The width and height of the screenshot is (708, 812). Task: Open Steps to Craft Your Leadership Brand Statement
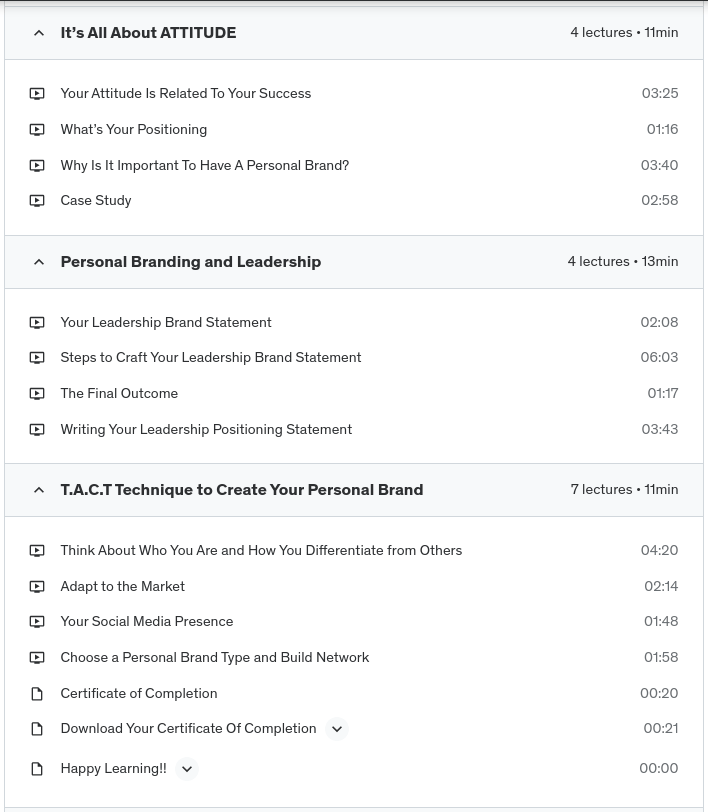(210, 358)
